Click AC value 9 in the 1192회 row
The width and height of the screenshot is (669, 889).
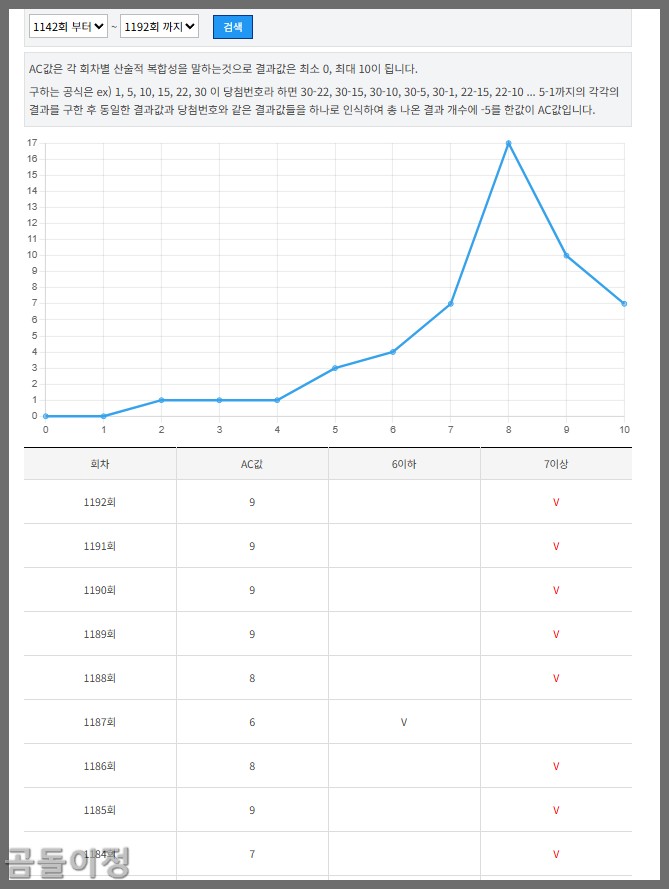pos(252,502)
